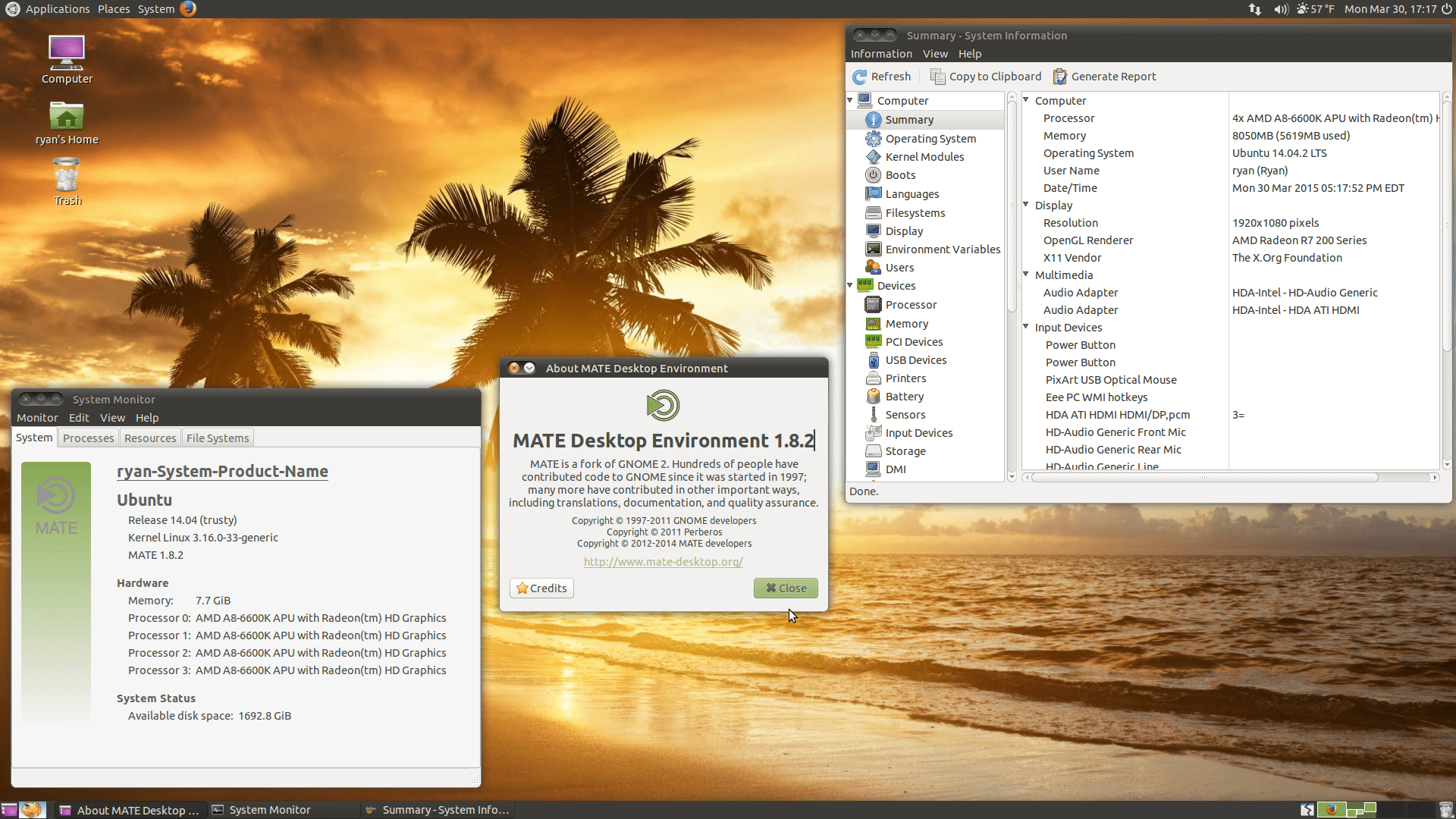Collapse the Input Devices section
The image size is (1456, 819).
click(1026, 327)
